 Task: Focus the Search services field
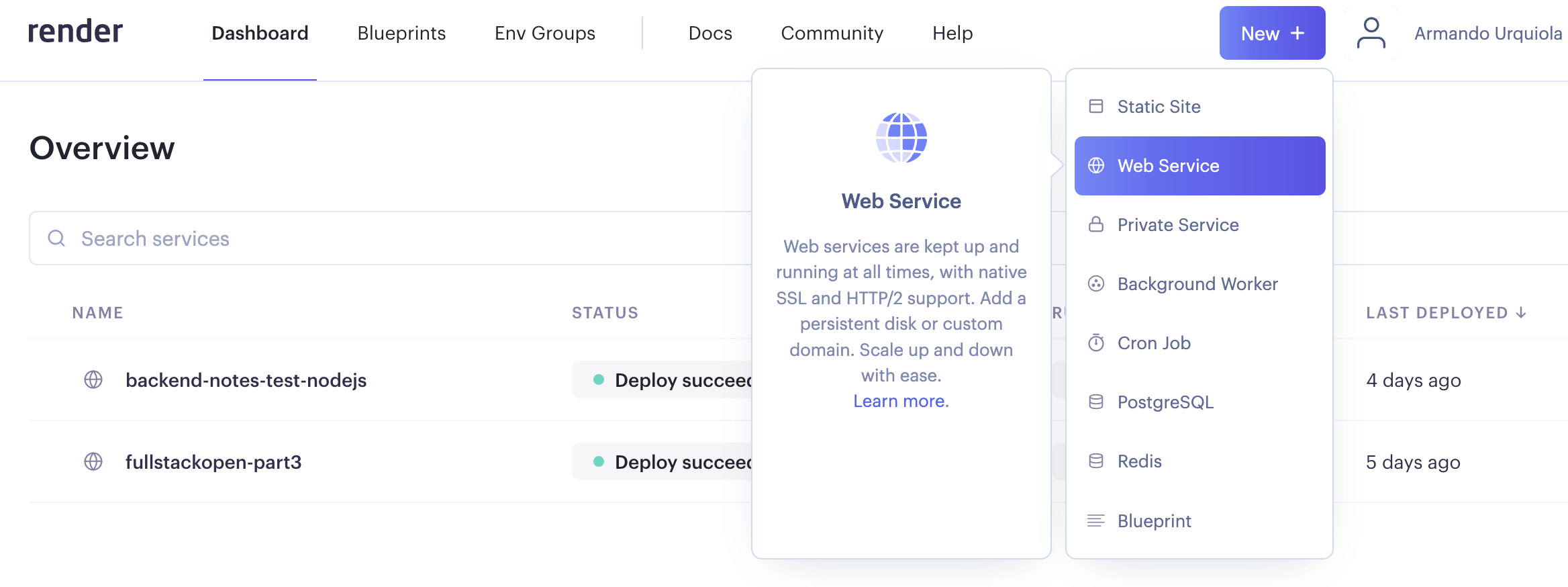(x=391, y=238)
